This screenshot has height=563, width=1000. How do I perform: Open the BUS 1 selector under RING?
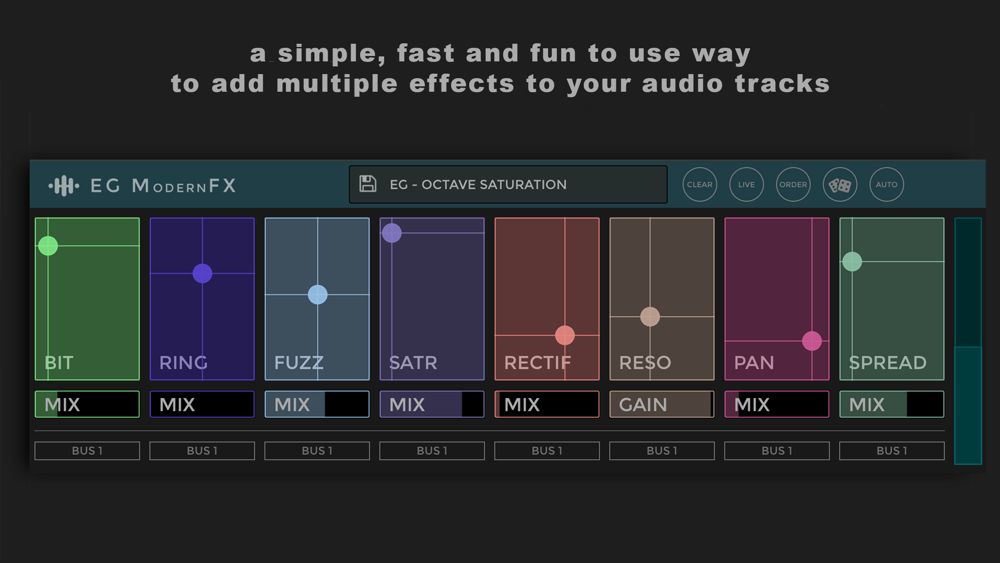click(x=202, y=451)
